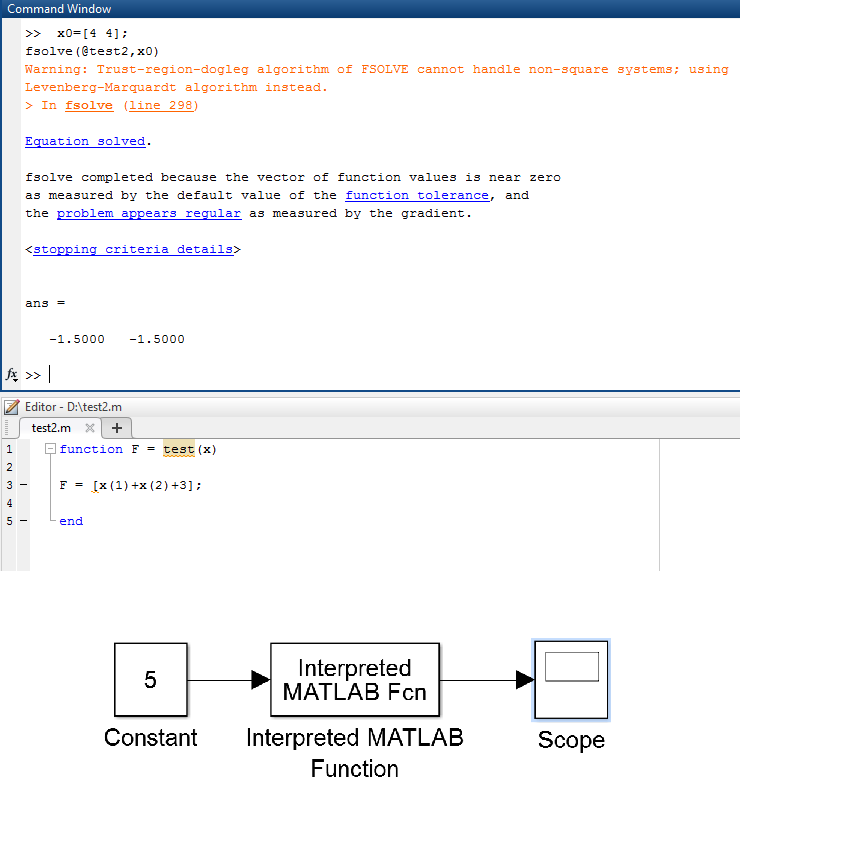
Task: Switch to the test2.m tab
Action: 51,428
